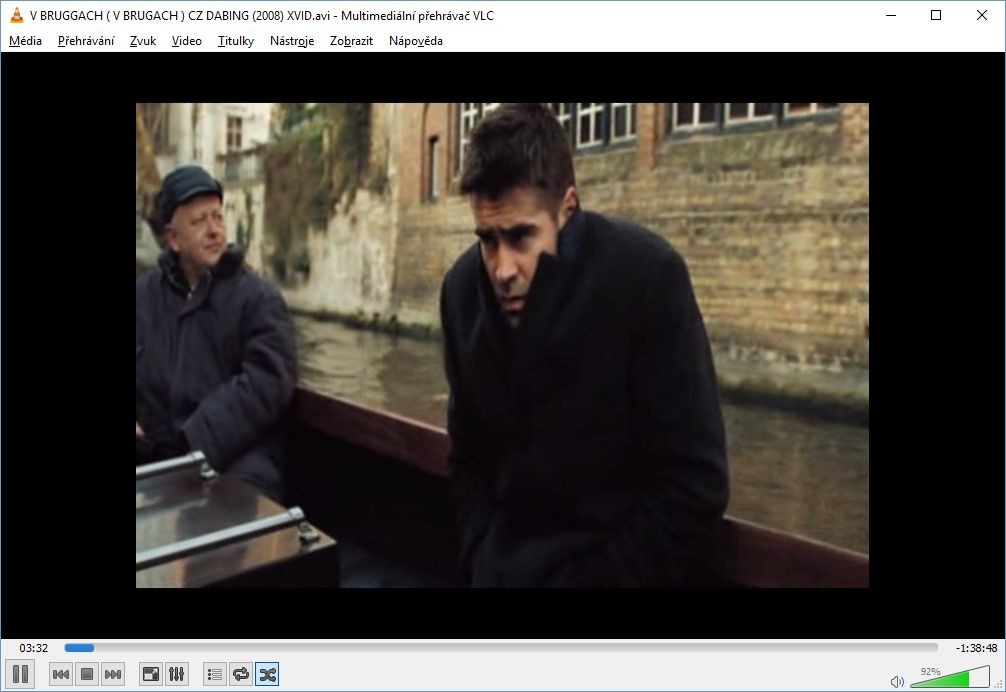Skip to the next media item
The image size is (1006, 692).
tap(112, 674)
